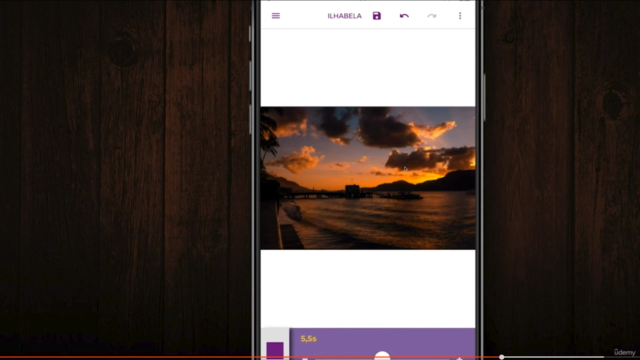This screenshot has height=360, width=640.
Task: Click the 5,5s duration label
Action: 309,338
